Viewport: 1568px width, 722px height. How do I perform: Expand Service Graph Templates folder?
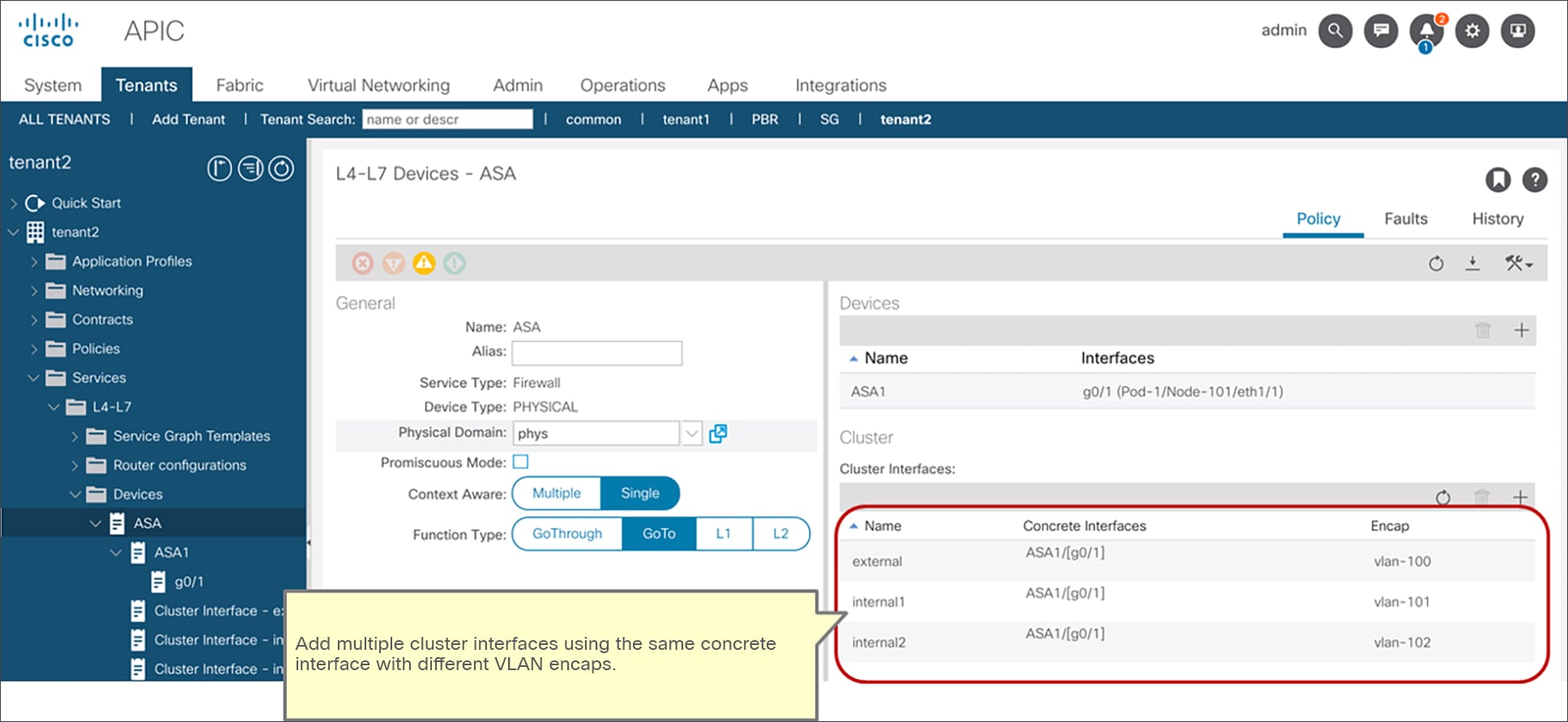coord(75,437)
